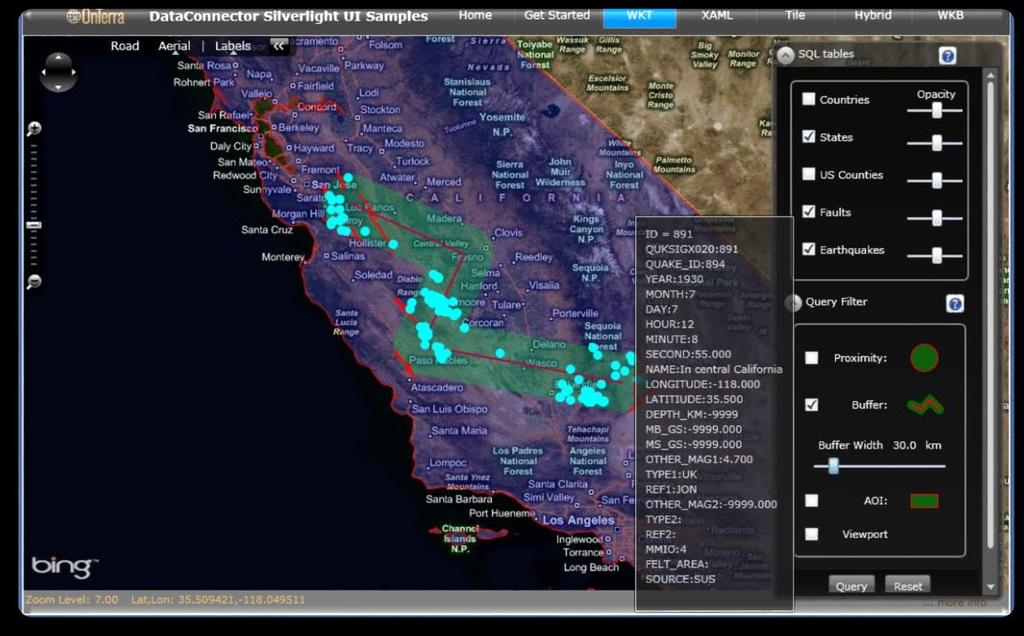Click the Buffer Width slider
1024x636 pixels.
pos(879,466)
